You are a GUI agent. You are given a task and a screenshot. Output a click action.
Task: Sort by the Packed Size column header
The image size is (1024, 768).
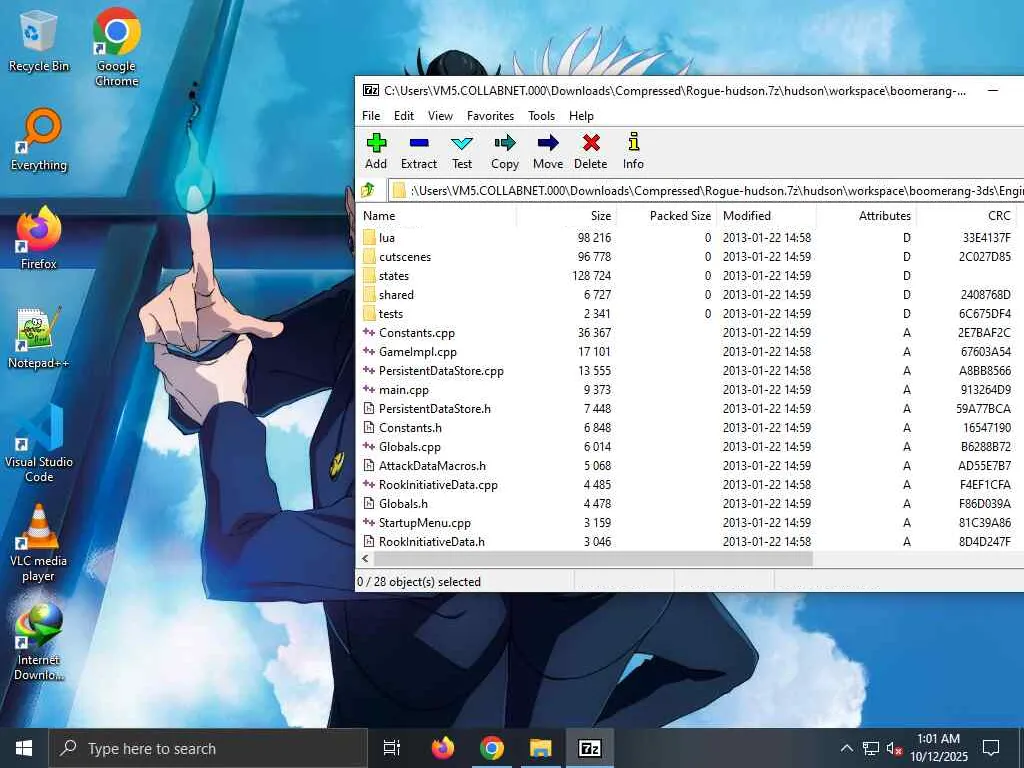click(666, 216)
